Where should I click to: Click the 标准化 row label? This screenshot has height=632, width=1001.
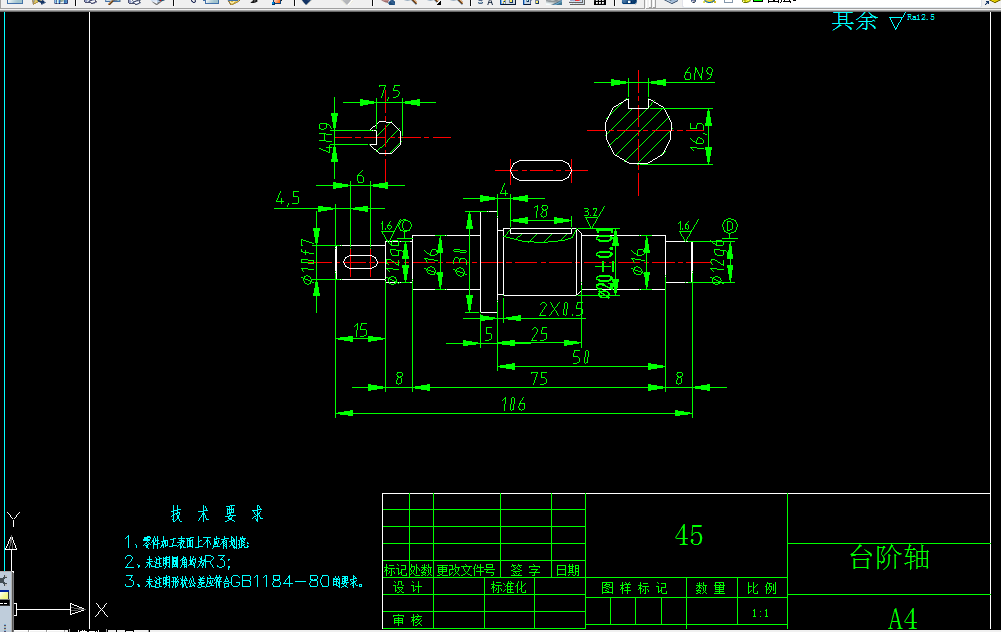tap(509, 587)
